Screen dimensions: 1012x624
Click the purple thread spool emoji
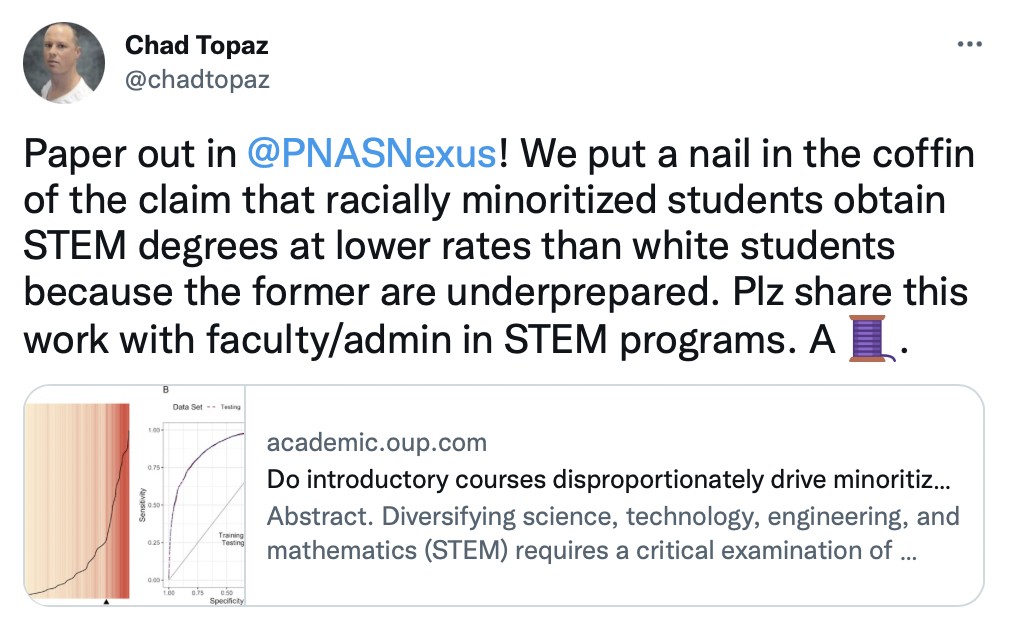871,338
